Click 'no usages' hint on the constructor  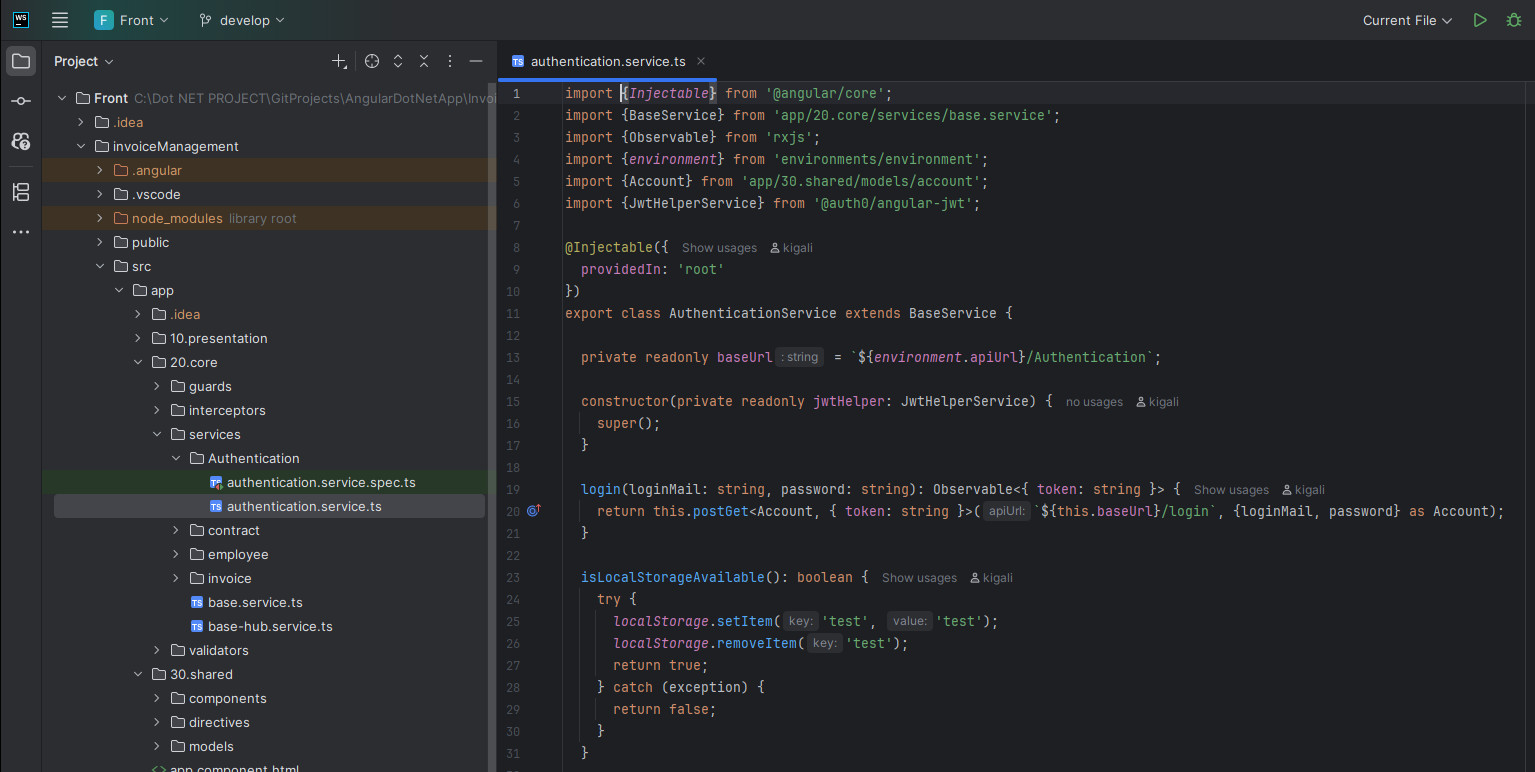point(1094,402)
